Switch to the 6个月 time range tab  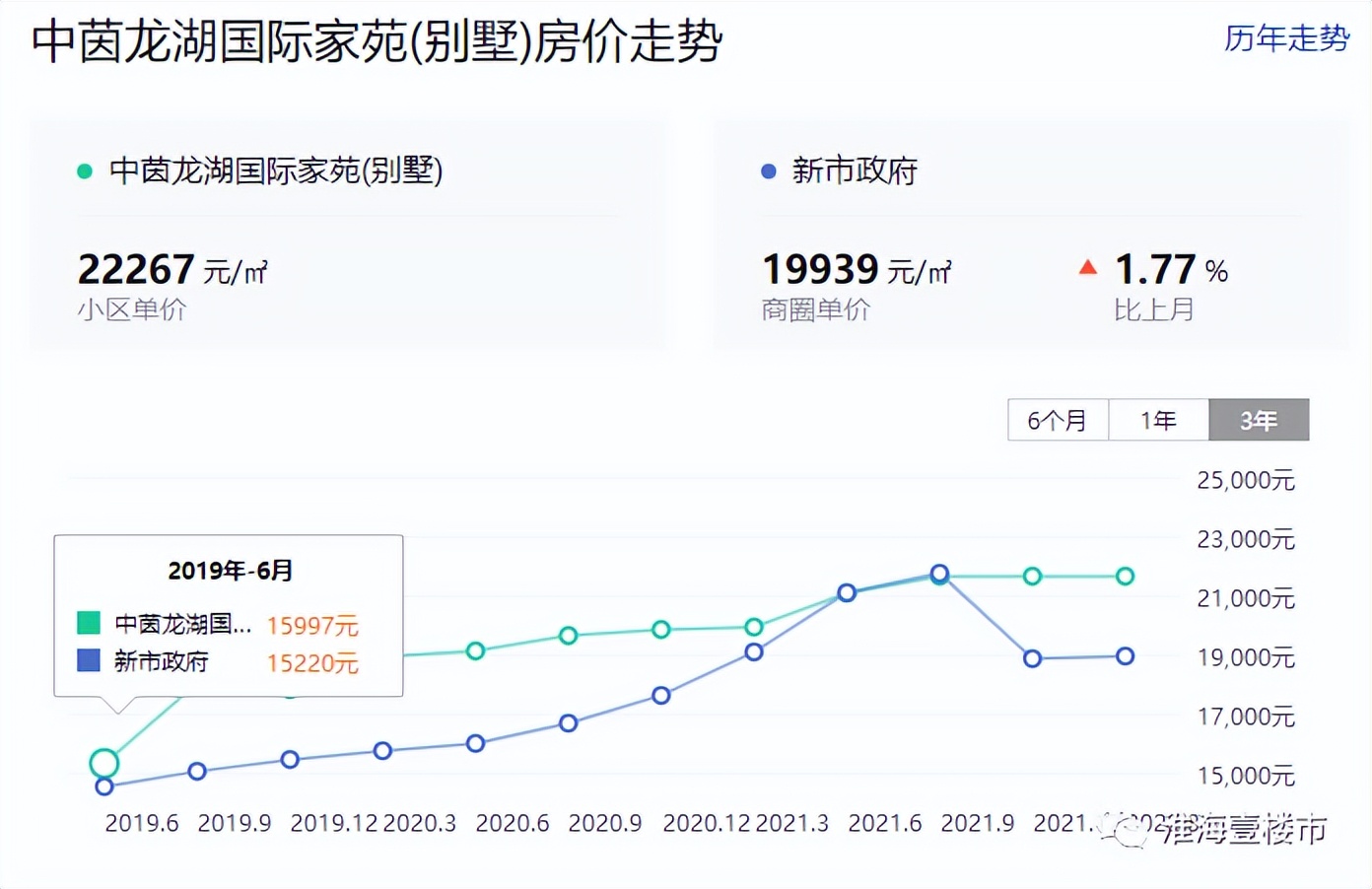coord(1057,420)
